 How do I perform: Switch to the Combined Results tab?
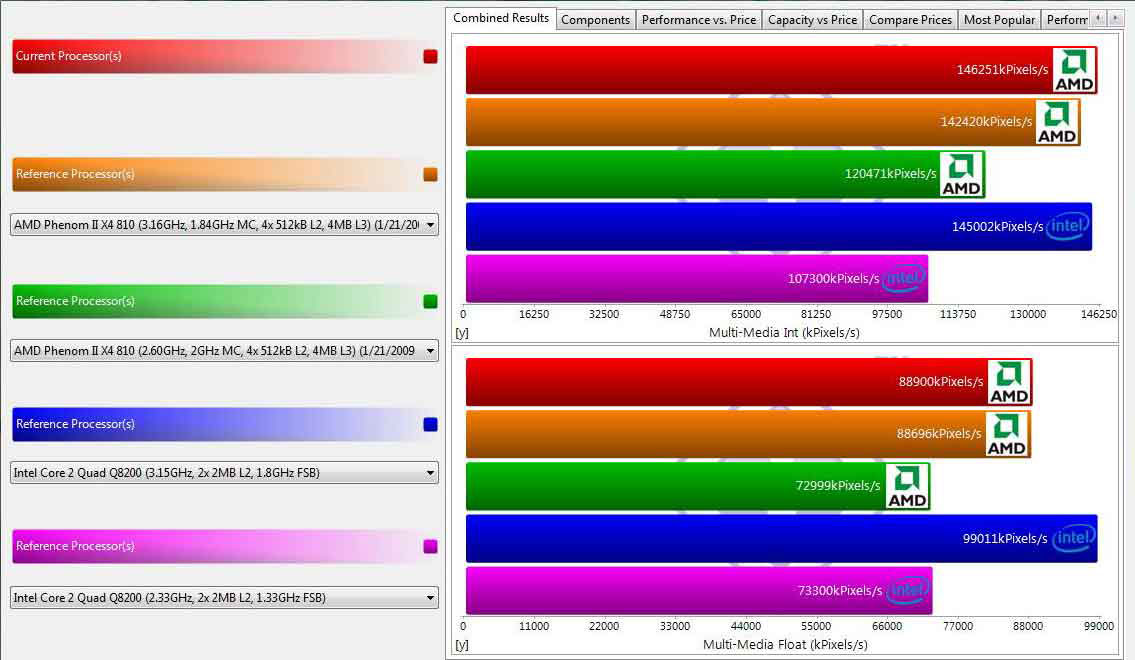tap(501, 18)
